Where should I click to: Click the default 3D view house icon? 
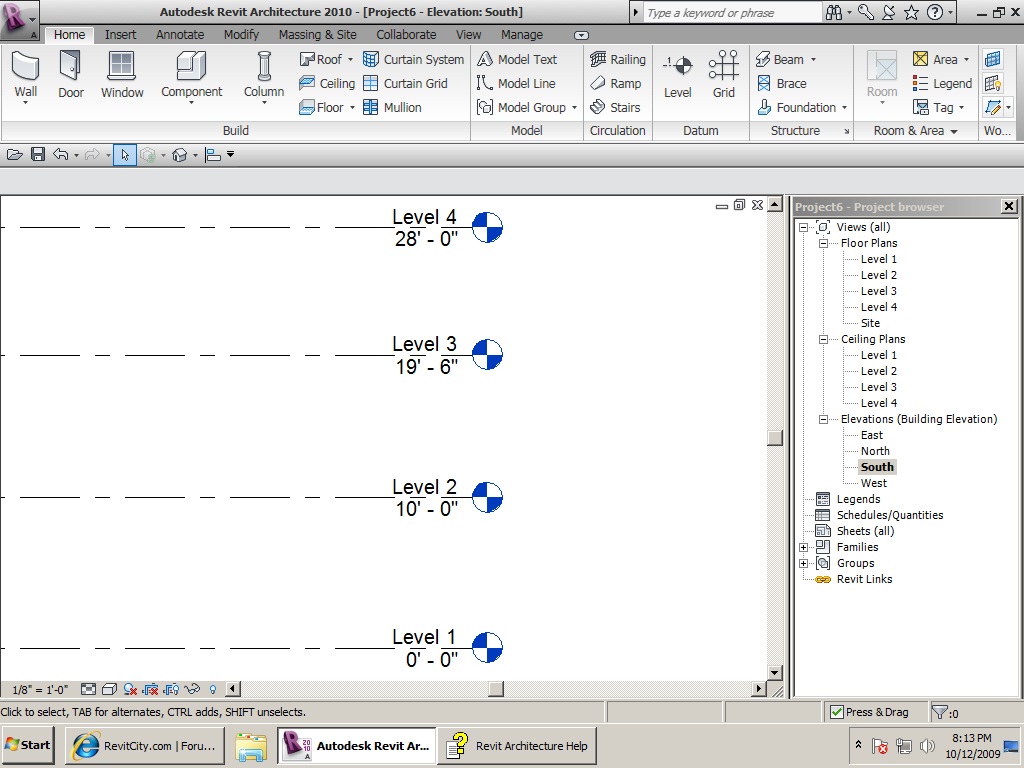tap(180, 155)
